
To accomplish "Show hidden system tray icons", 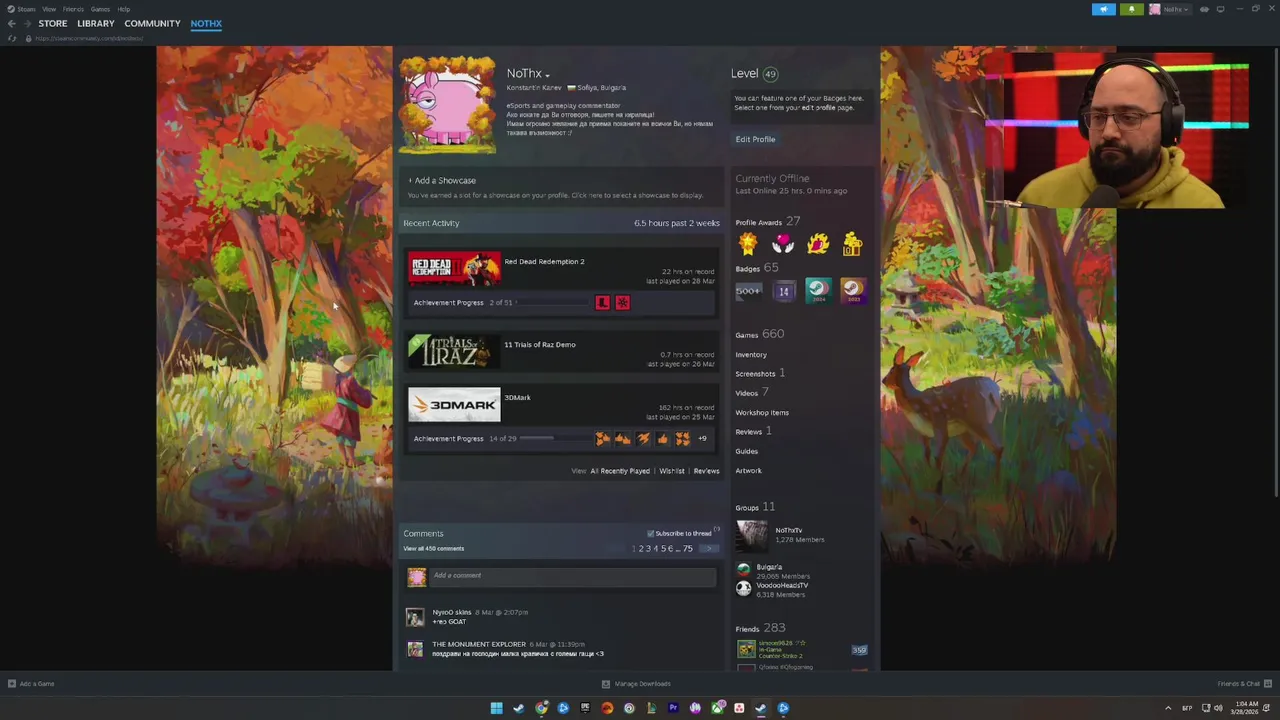I will (x=1168, y=708).
